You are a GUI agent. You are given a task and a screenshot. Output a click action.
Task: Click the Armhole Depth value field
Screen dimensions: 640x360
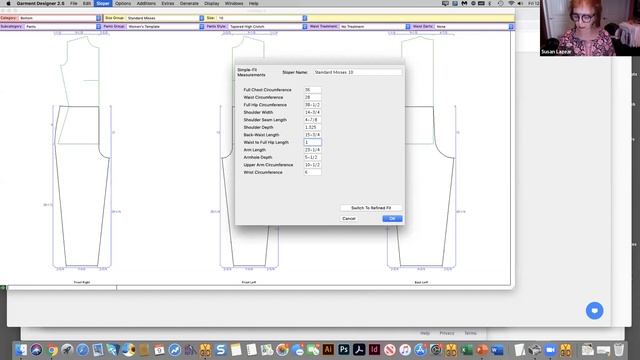pyautogui.click(x=312, y=157)
